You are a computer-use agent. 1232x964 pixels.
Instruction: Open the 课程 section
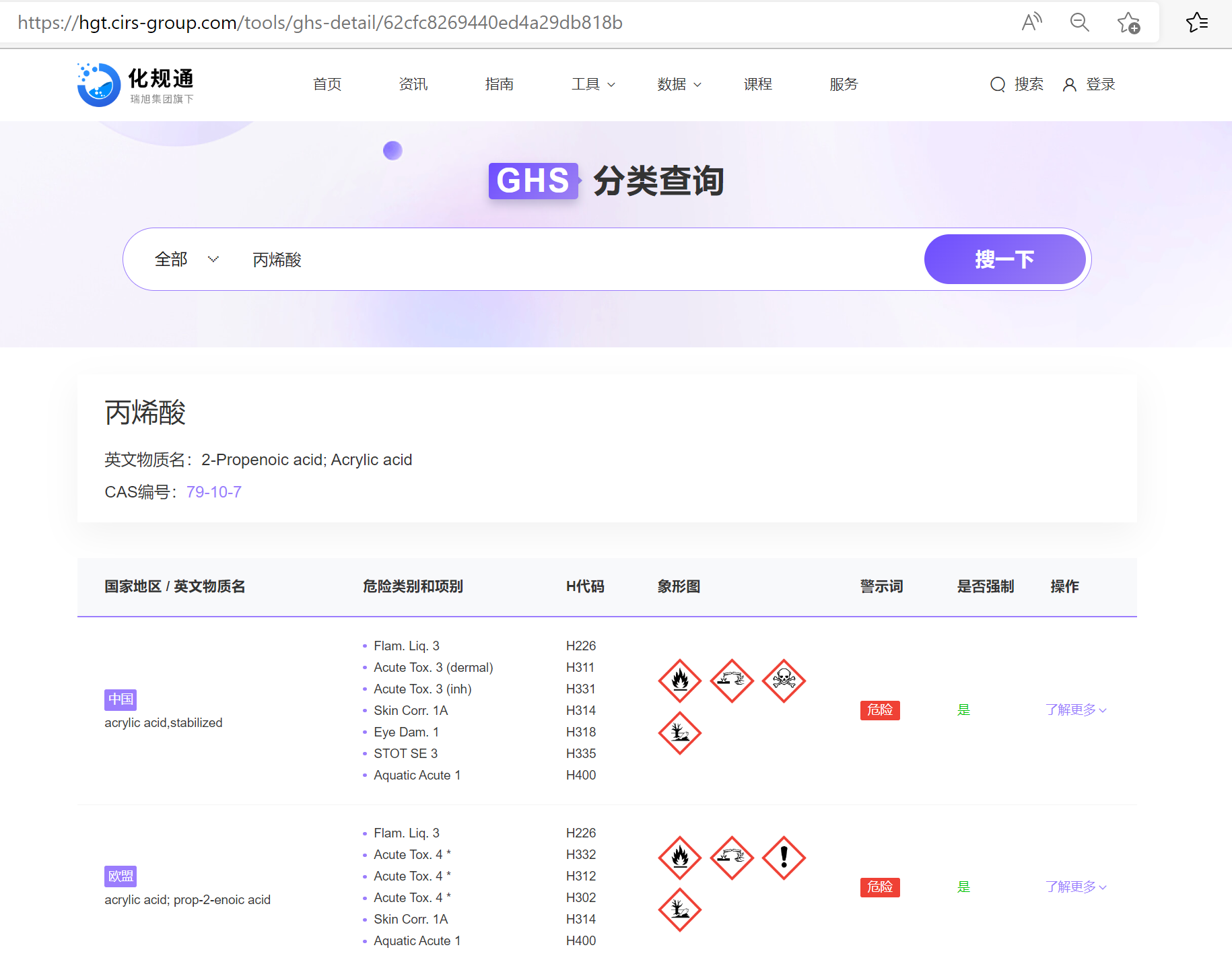coord(757,84)
